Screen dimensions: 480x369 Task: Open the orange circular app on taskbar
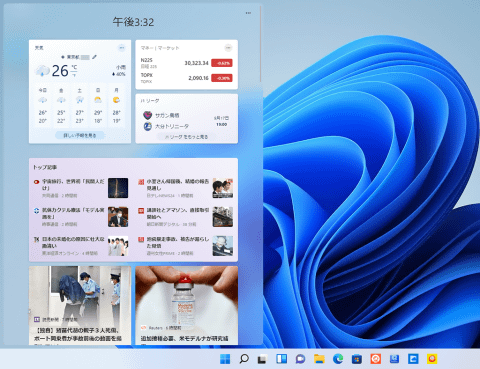point(376,359)
